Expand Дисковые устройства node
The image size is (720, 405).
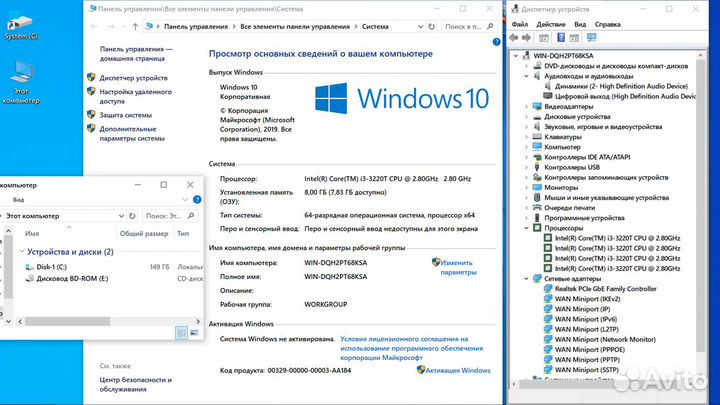pyautogui.click(x=527, y=116)
